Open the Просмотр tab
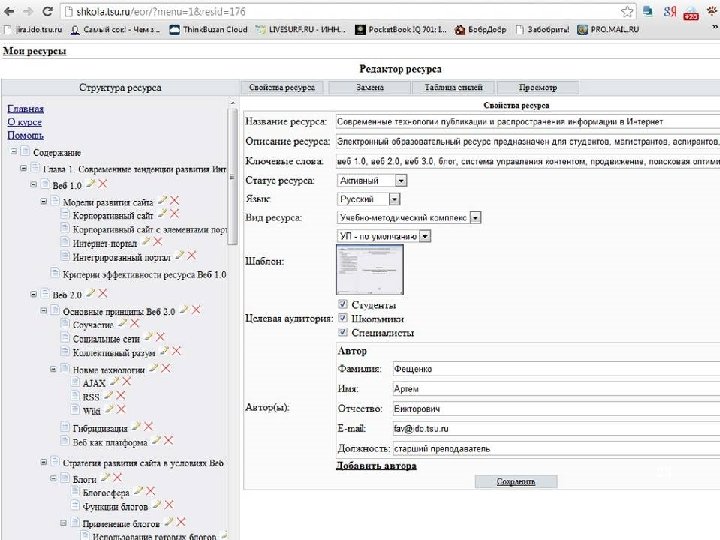Screen dimensions: 720x540 click(538, 87)
